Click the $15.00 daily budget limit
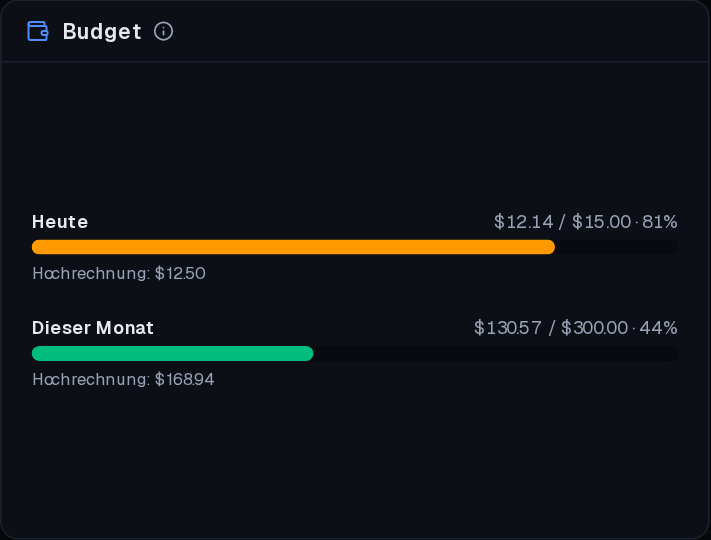This screenshot has width=711, height=540. (601, 222)
